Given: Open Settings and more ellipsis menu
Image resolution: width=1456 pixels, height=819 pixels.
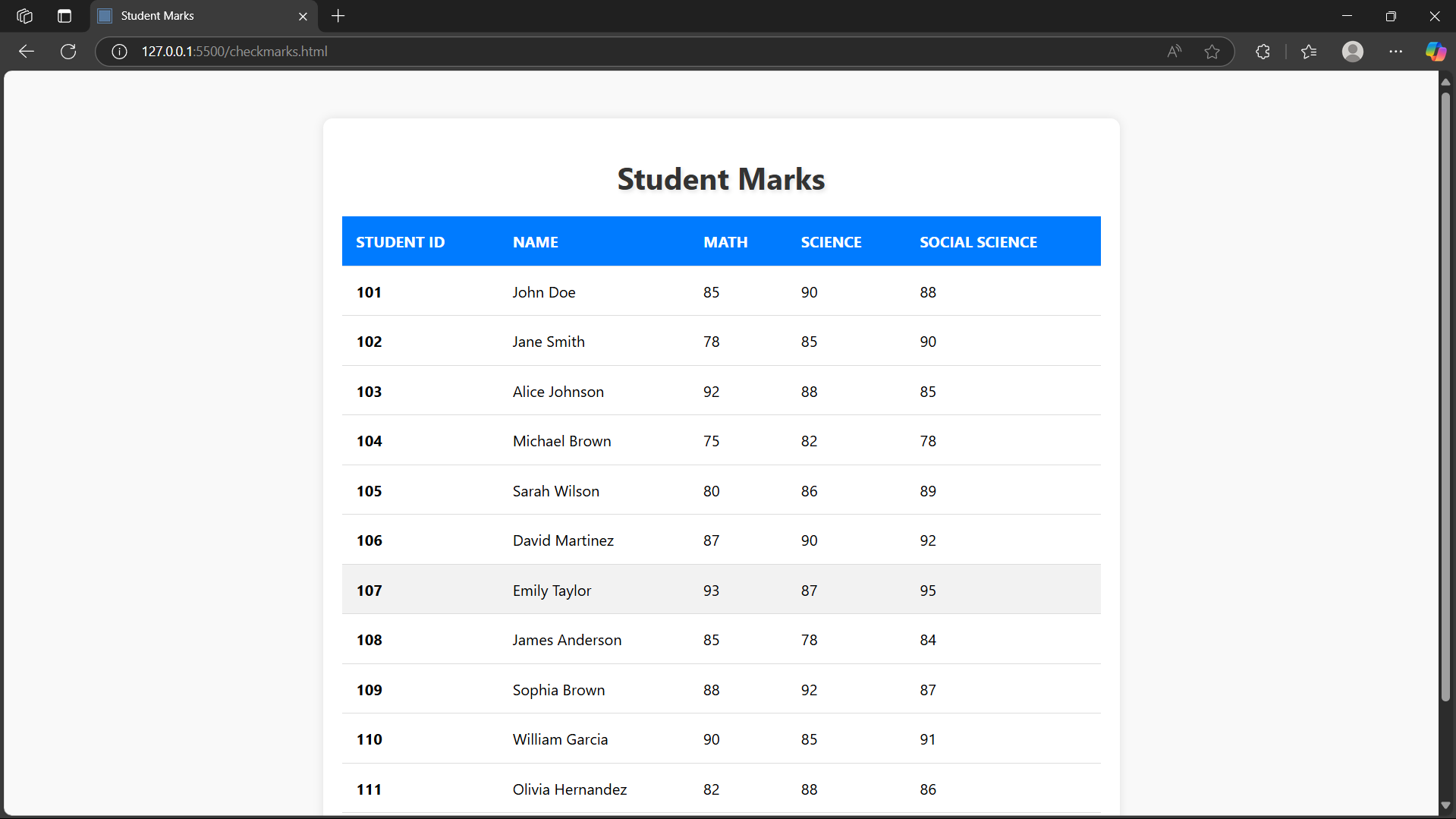Looking at the screenshot, I should click(x=1395, y=52).
